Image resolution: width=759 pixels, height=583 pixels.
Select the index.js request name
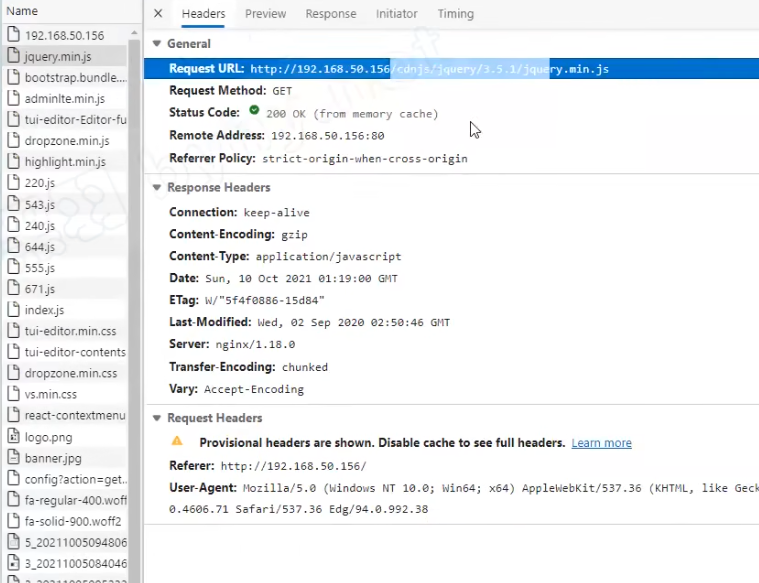[x=45, y=310]
